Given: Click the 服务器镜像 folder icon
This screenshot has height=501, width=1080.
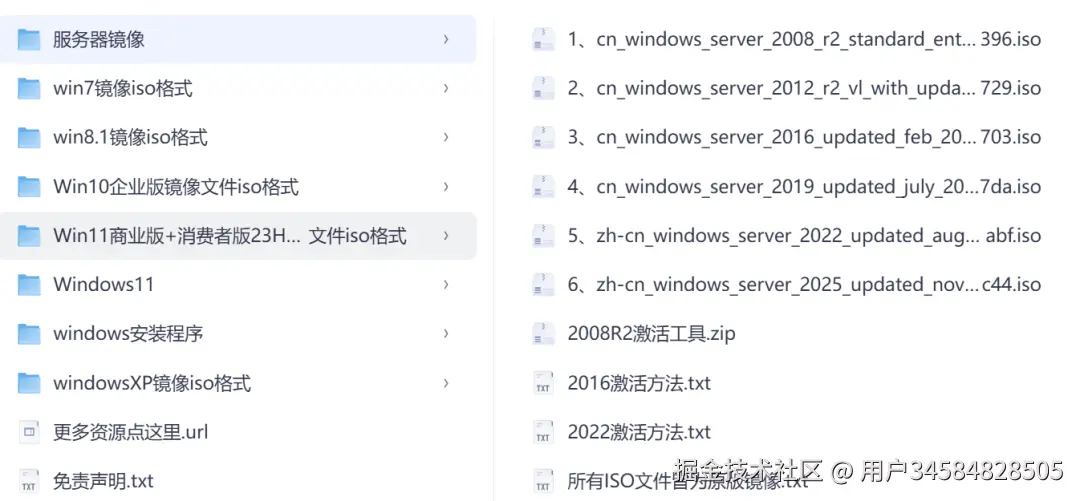Looking at the screenshot, I should (x=29, y=39).
